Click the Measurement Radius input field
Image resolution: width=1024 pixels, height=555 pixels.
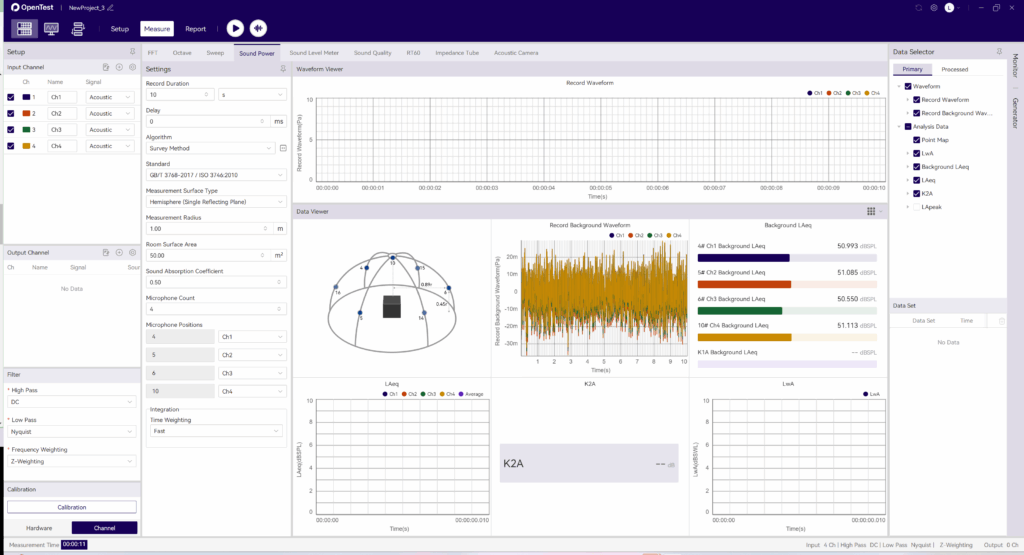click(207, 229)
